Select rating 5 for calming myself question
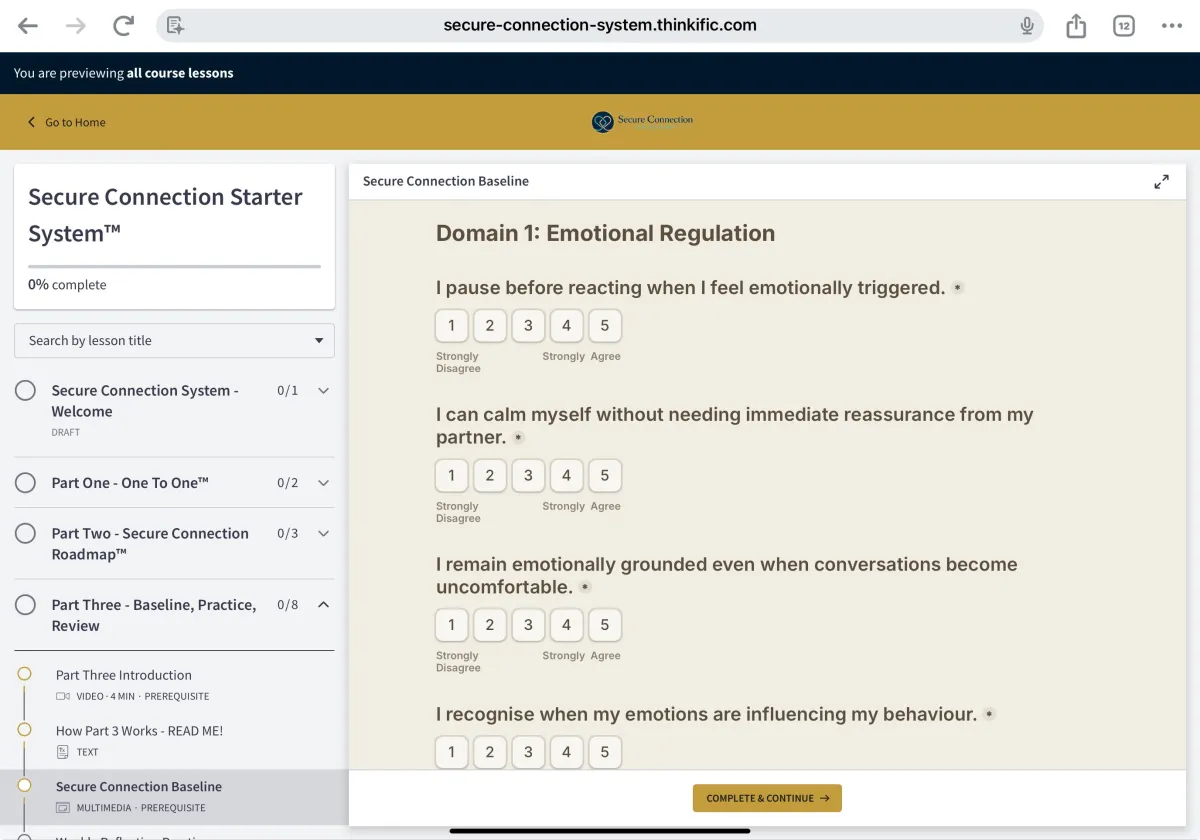This screenshot has width=1200, height=840. [x=605, y=476]
